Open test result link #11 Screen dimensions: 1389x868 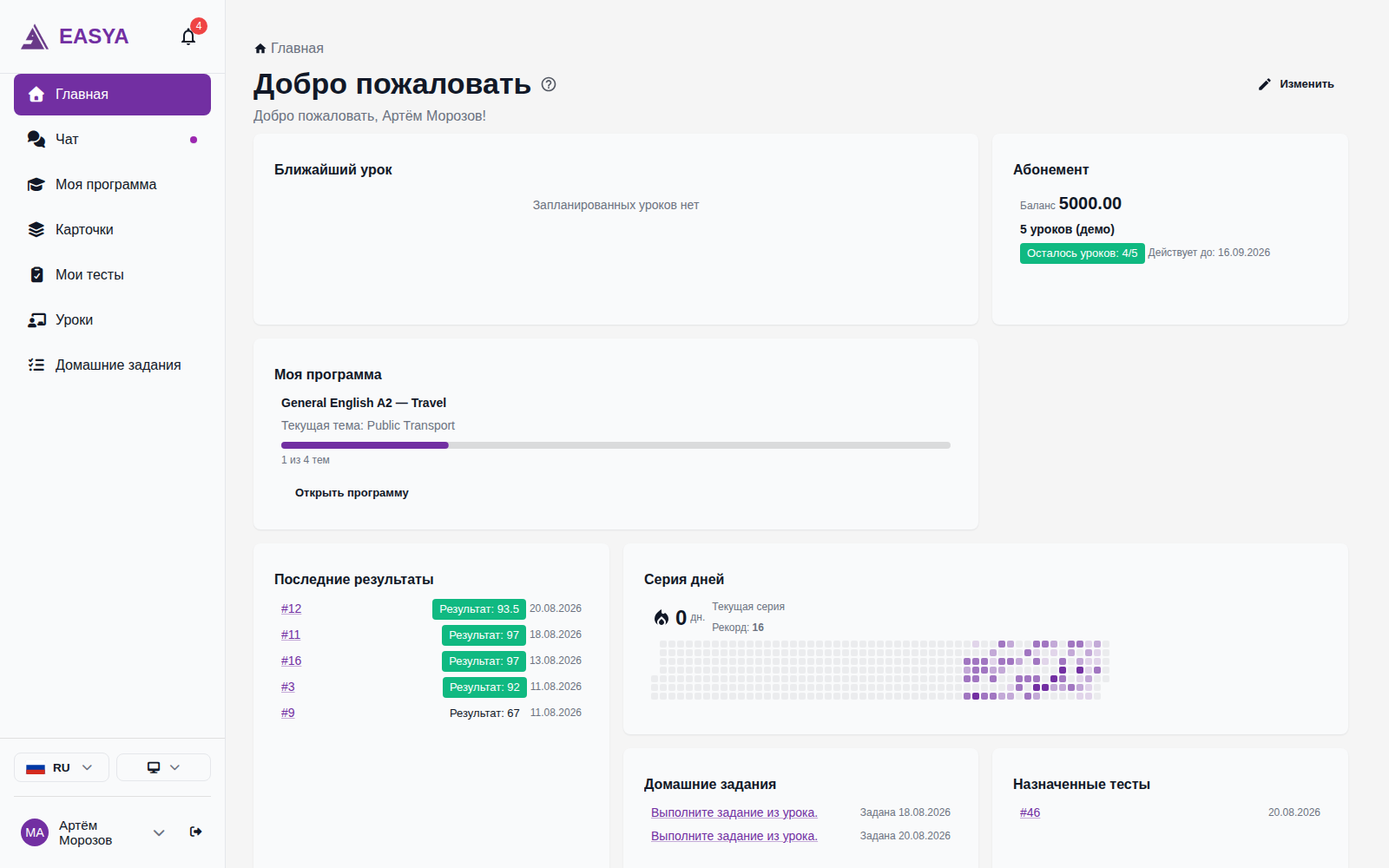[290, 635]
